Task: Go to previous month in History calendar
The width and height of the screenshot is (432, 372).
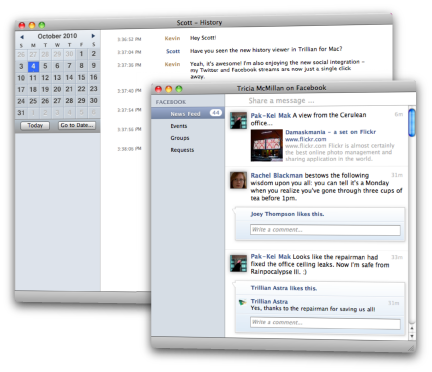Action: point(22,37)
